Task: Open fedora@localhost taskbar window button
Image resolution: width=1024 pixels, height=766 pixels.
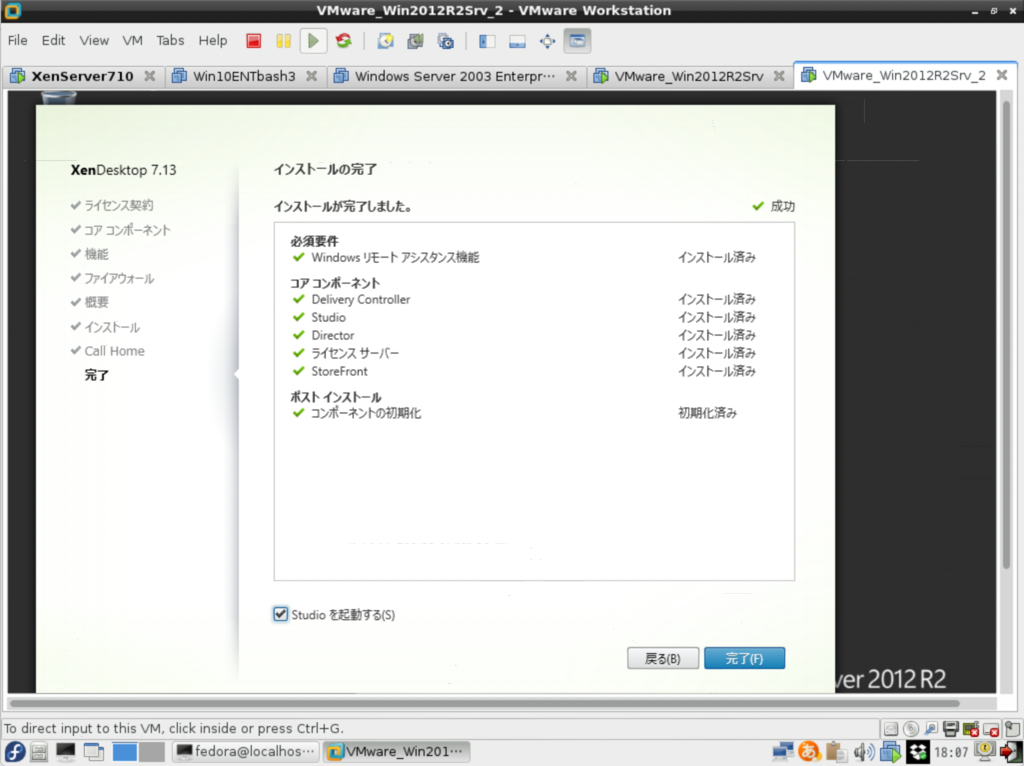Action: pyautogui.click(x=247, y=752)
